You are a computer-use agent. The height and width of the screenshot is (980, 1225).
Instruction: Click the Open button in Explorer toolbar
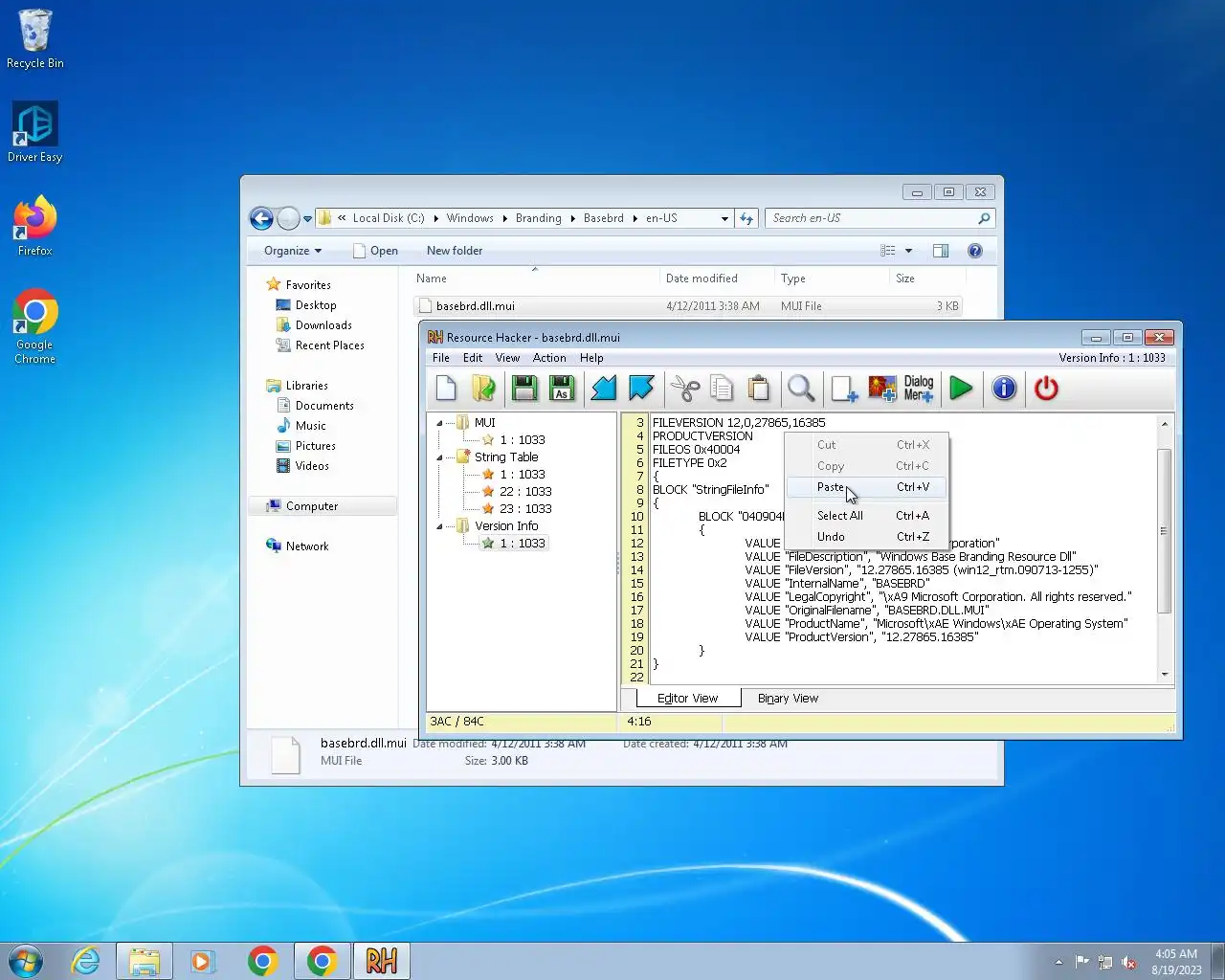[375, 251]
